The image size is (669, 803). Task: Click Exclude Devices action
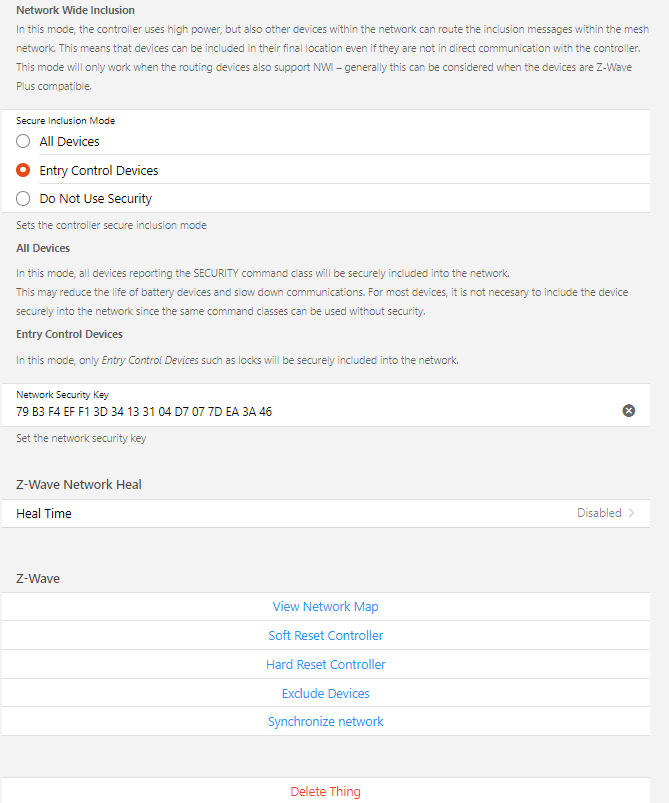[325, 693]
